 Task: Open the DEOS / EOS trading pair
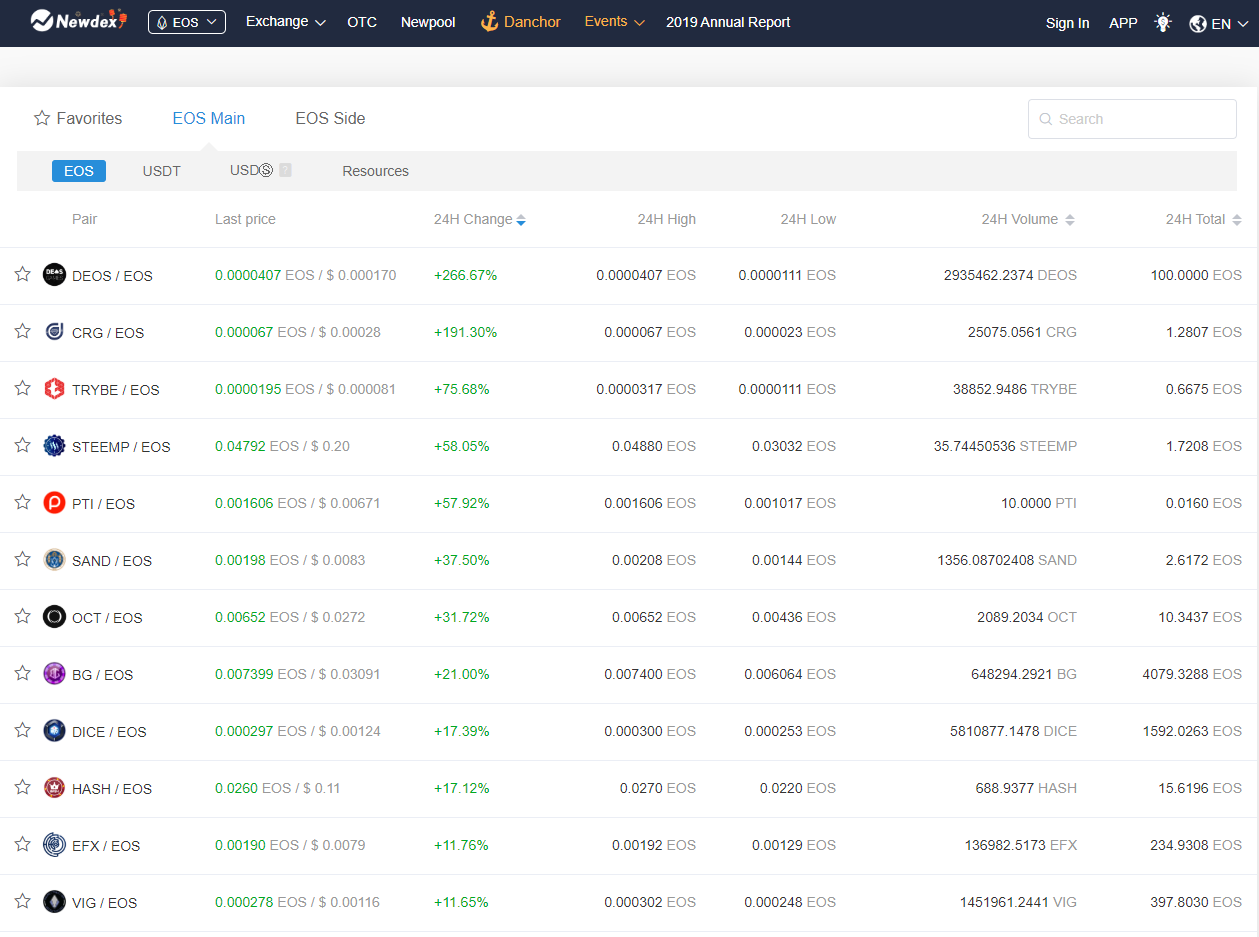tap(112, 276)
